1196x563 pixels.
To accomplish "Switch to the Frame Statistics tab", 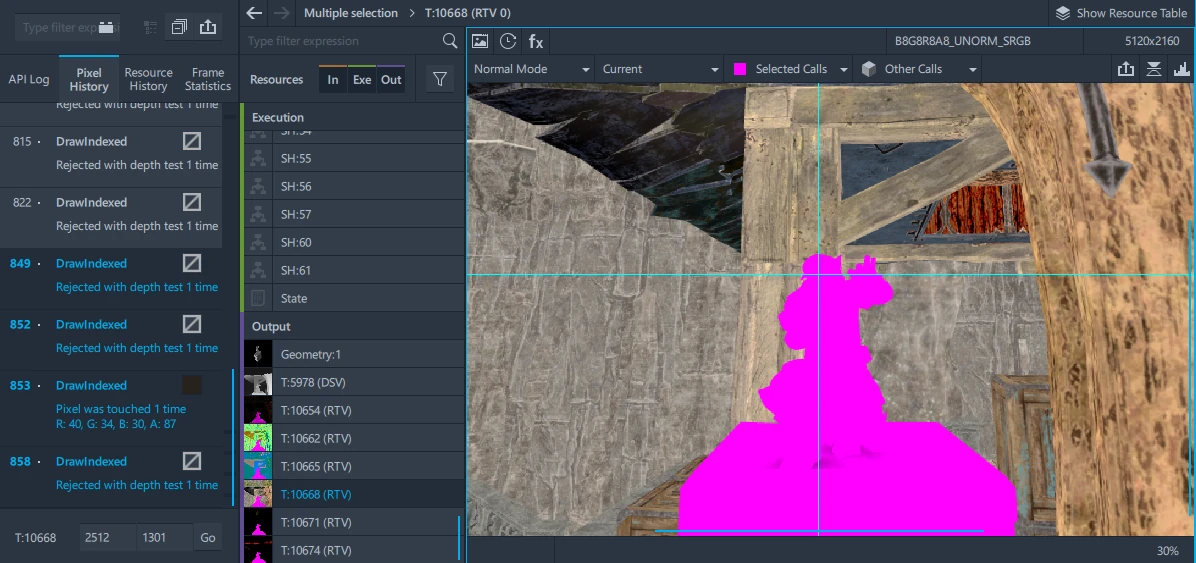I will click(x=208, y=79).
